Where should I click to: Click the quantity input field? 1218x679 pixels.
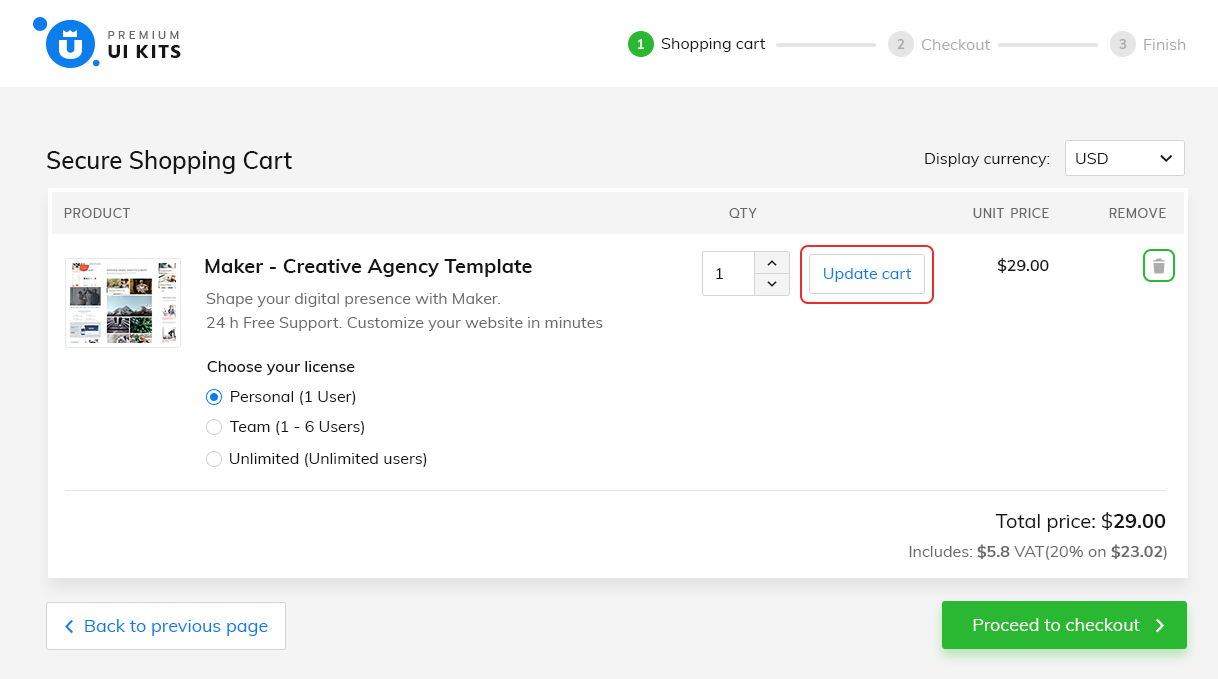coord(727,274)
